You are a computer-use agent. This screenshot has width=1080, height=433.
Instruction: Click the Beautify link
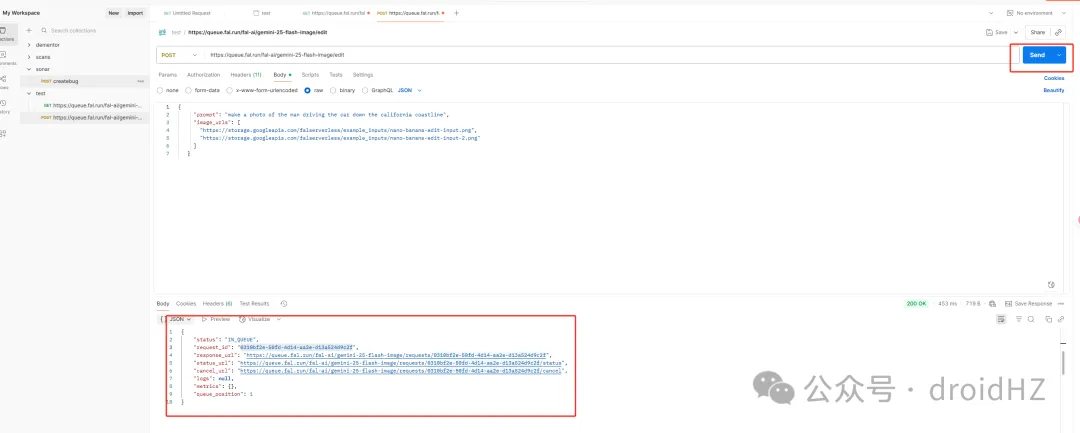tap(1054, 90)
